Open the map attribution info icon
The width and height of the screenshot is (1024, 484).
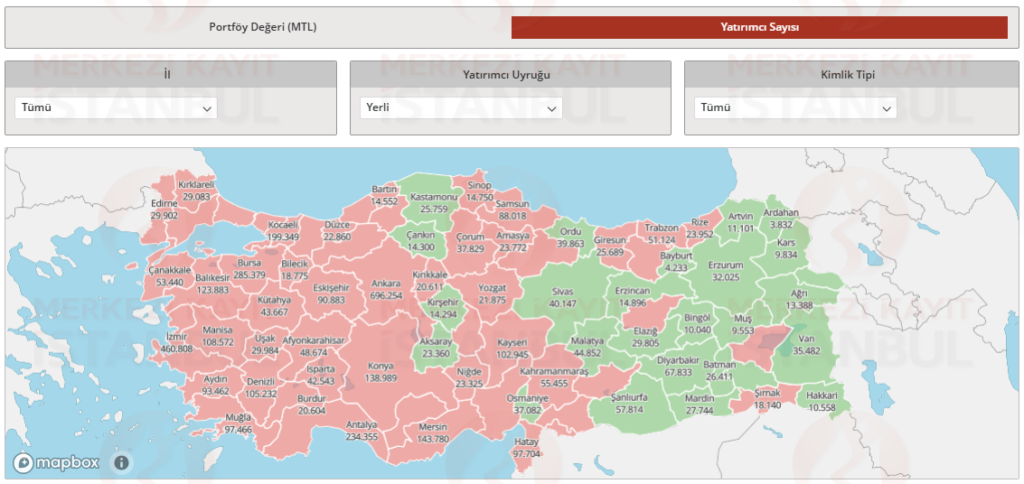tap(121, 463)
